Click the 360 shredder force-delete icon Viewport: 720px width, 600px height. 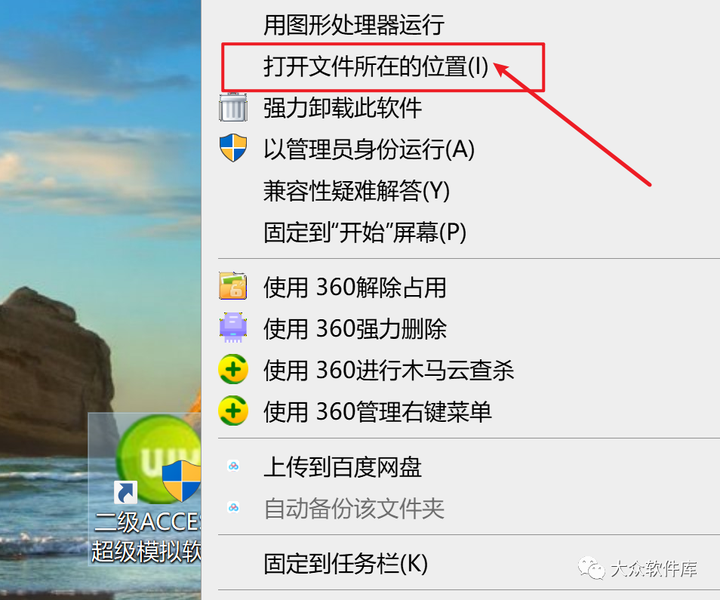pyautogui.click(x=233, y=327)
